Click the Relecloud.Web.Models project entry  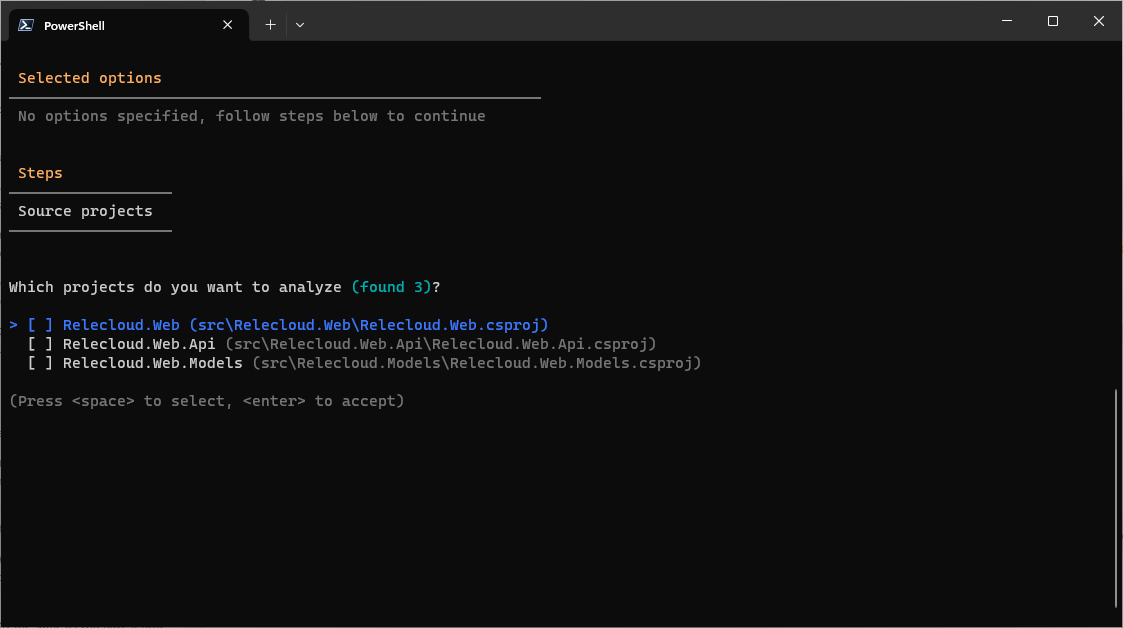pos(153,362)
